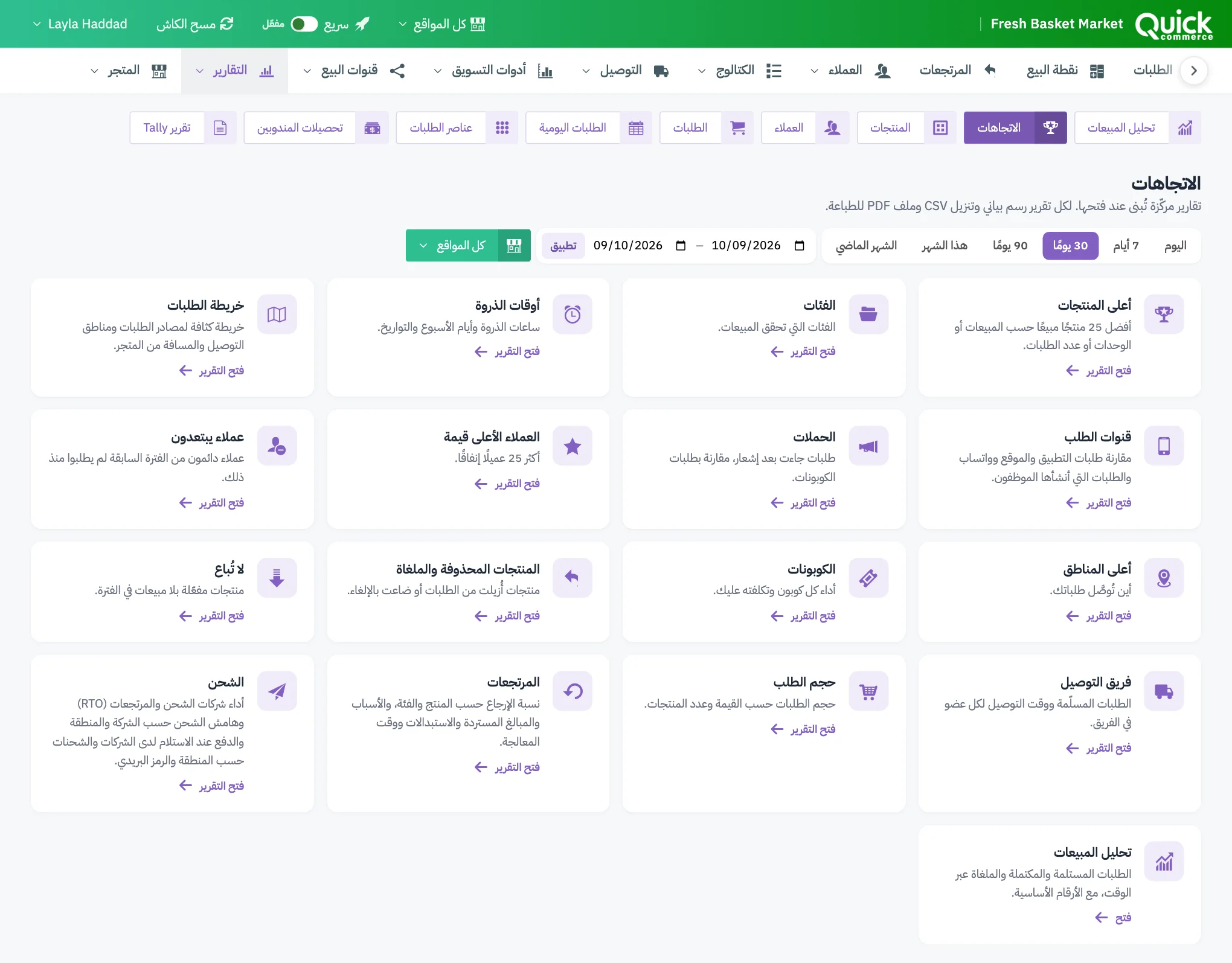Click the cart icon on حجم الطلب card
1232x963 pixels.
pos(868,691)
